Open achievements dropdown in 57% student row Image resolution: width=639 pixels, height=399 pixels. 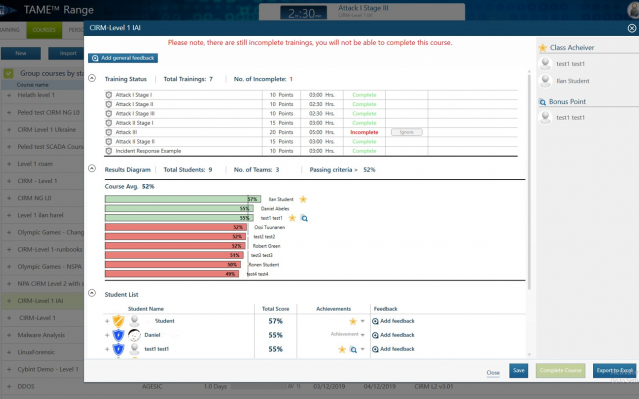pos(363,322)
